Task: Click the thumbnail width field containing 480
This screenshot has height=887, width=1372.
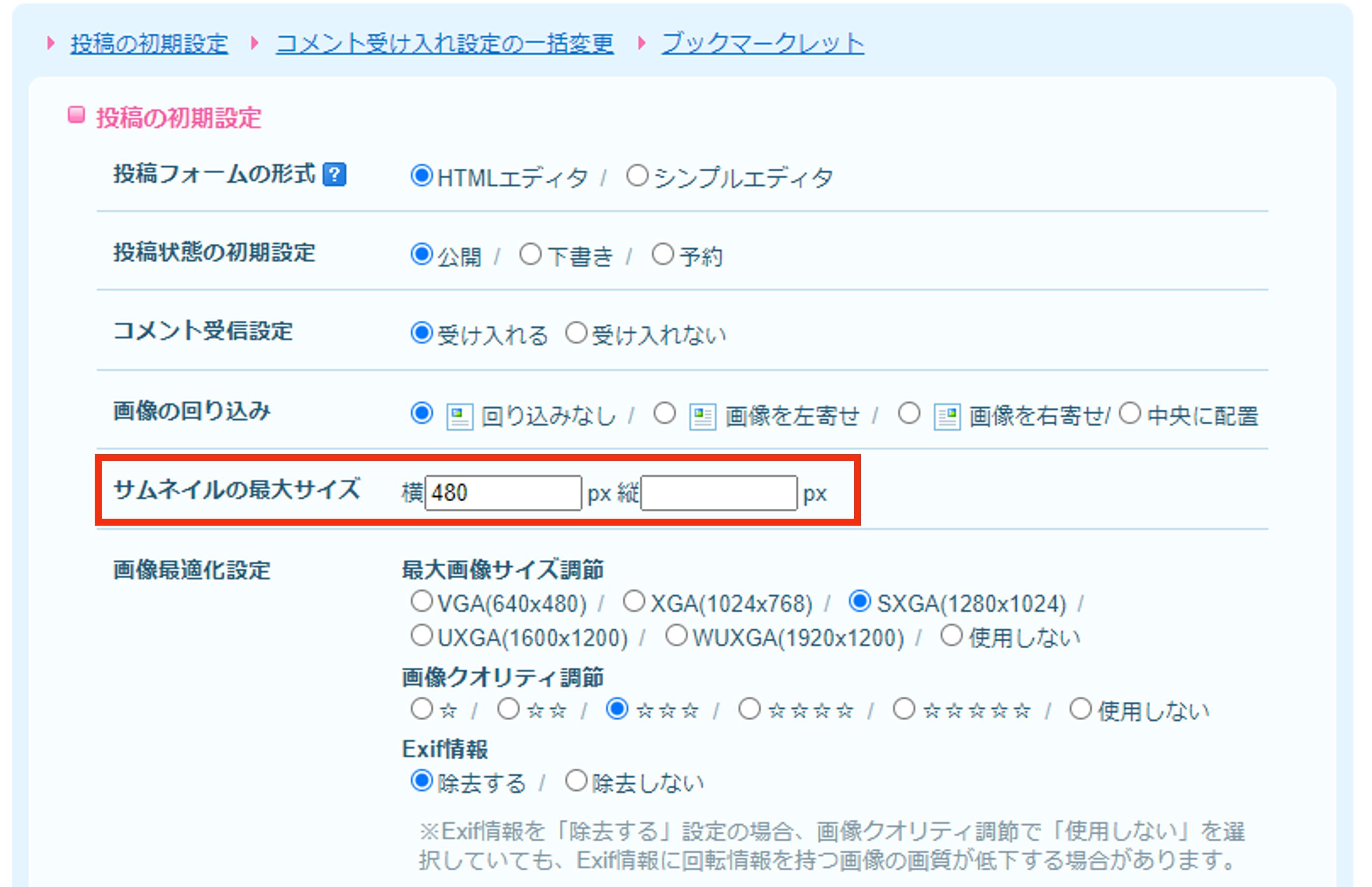Action: click(503, 493)
